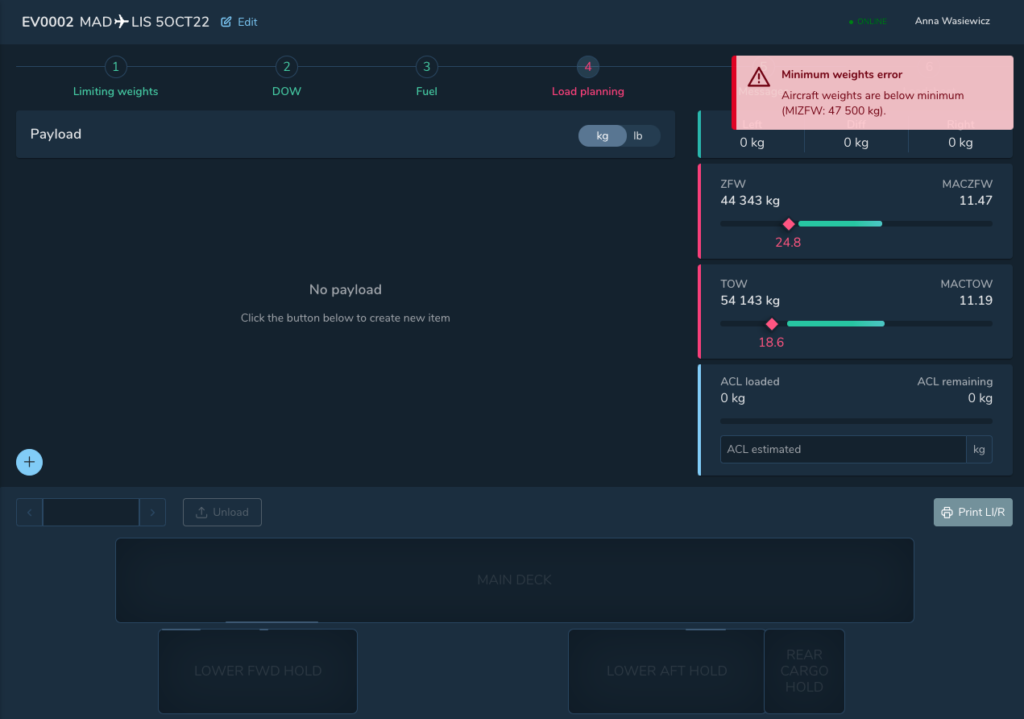Click the Edit flight link
Image resolution: width=1024 pixels, height=719 pixels.
(239, 22)
